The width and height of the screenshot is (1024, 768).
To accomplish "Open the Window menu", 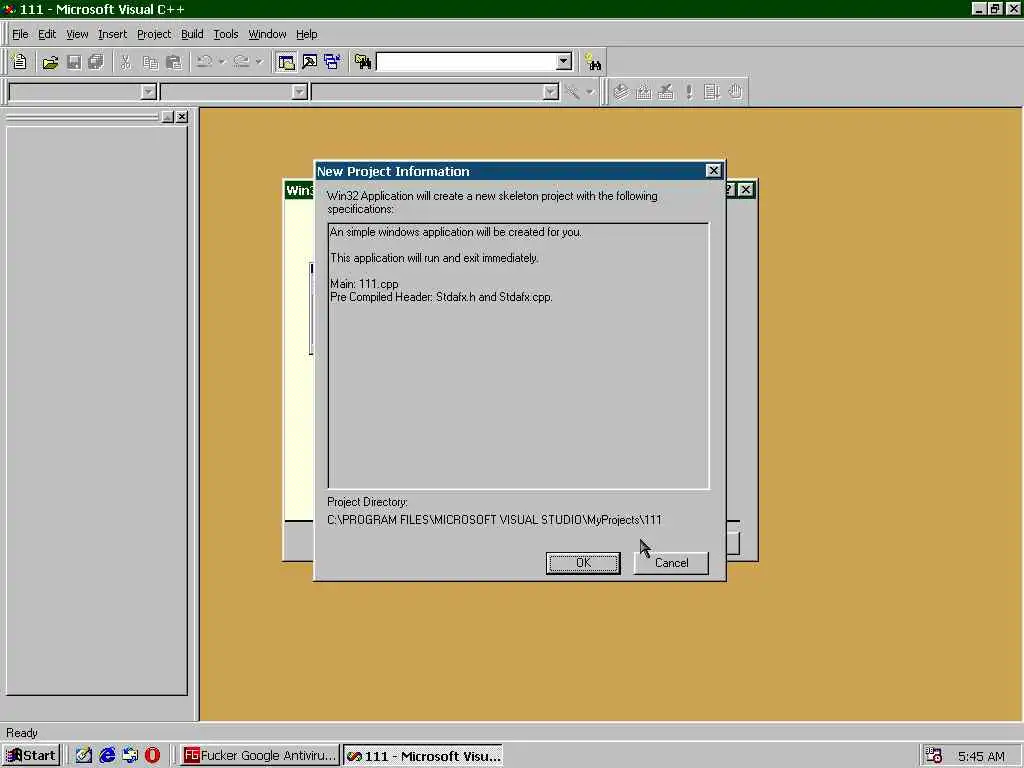I will [267, 34].
